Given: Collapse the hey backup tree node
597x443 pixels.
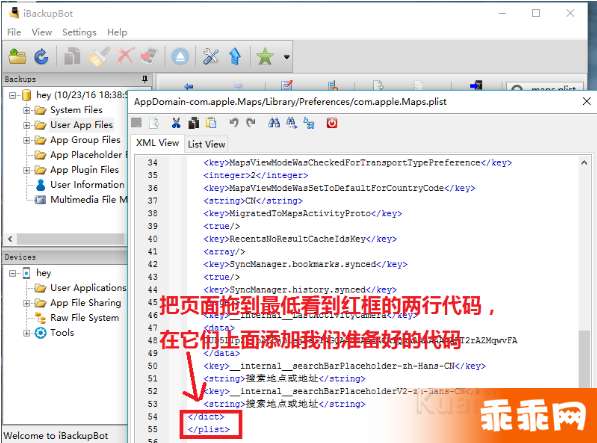Looking at the screenshot, I should 13,95.
